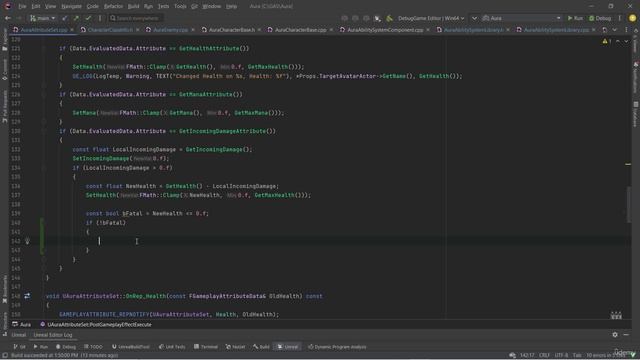
Task: Open the Tests menu
Action: [x=163, y=6]
